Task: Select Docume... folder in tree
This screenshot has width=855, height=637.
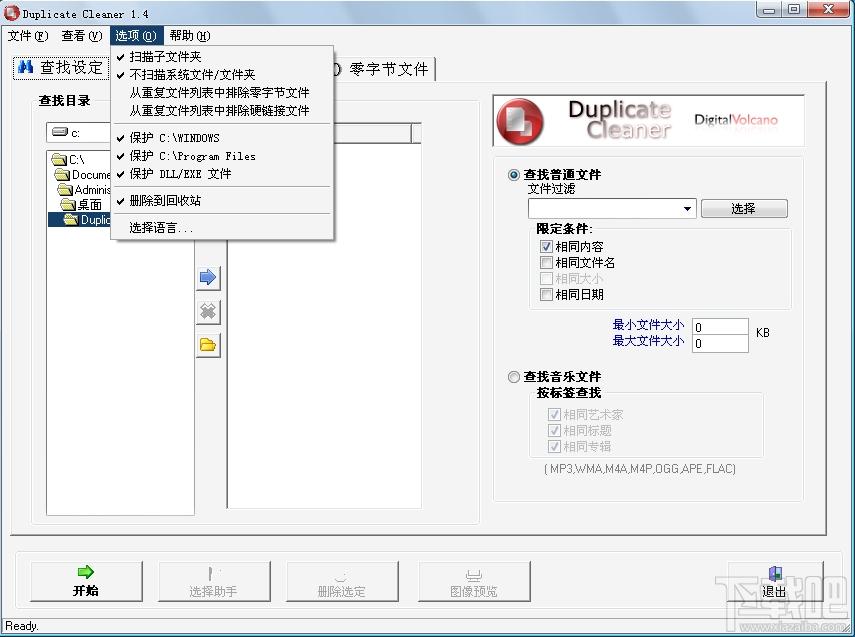Action: [x=83, y=175]
